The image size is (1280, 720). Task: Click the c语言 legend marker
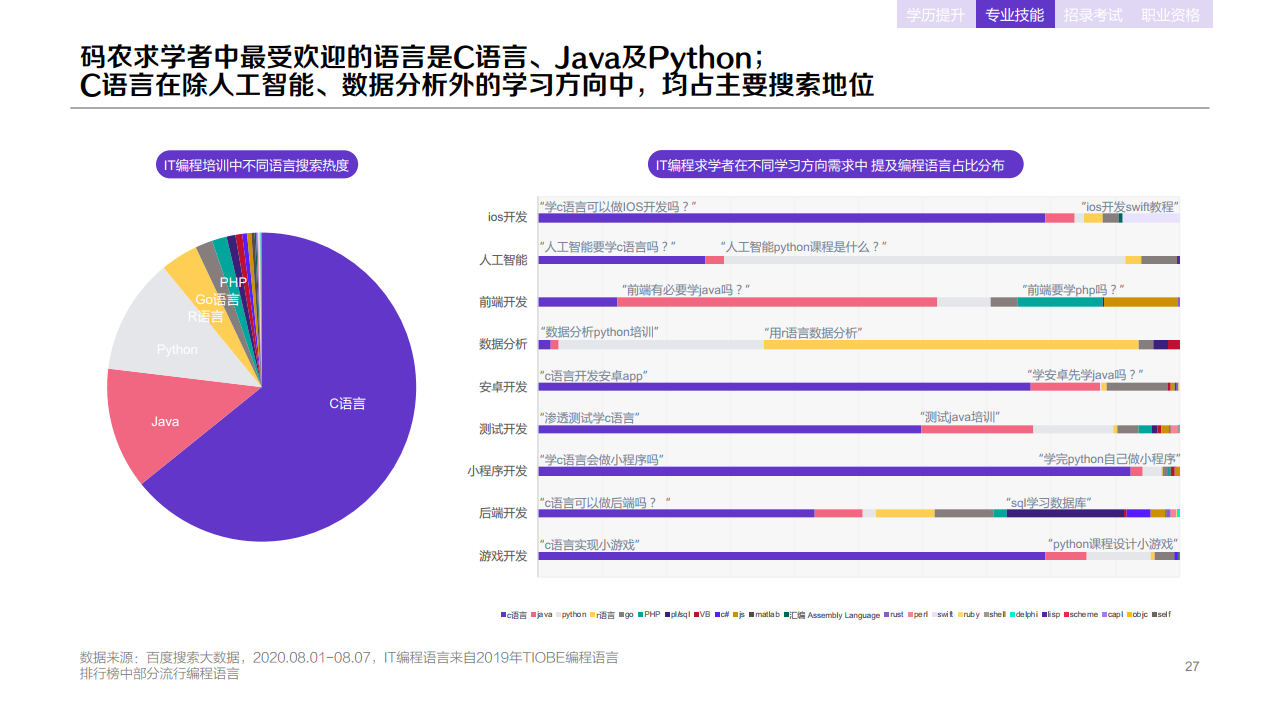502,614
